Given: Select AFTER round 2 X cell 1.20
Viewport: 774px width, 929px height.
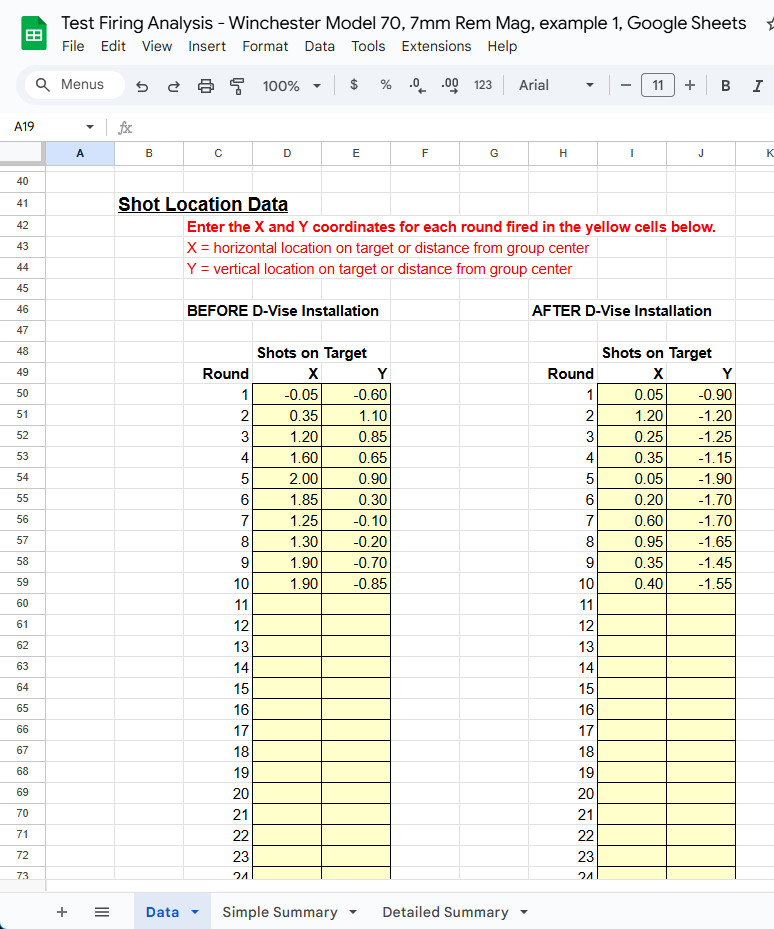Looking at the screenshot, I should tap(632, 416).
